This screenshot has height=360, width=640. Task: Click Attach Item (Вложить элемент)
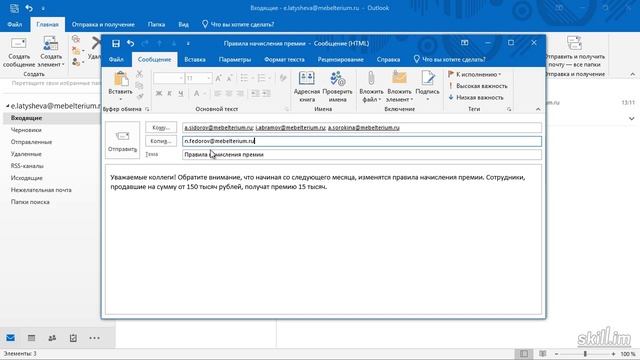[399, 87]
